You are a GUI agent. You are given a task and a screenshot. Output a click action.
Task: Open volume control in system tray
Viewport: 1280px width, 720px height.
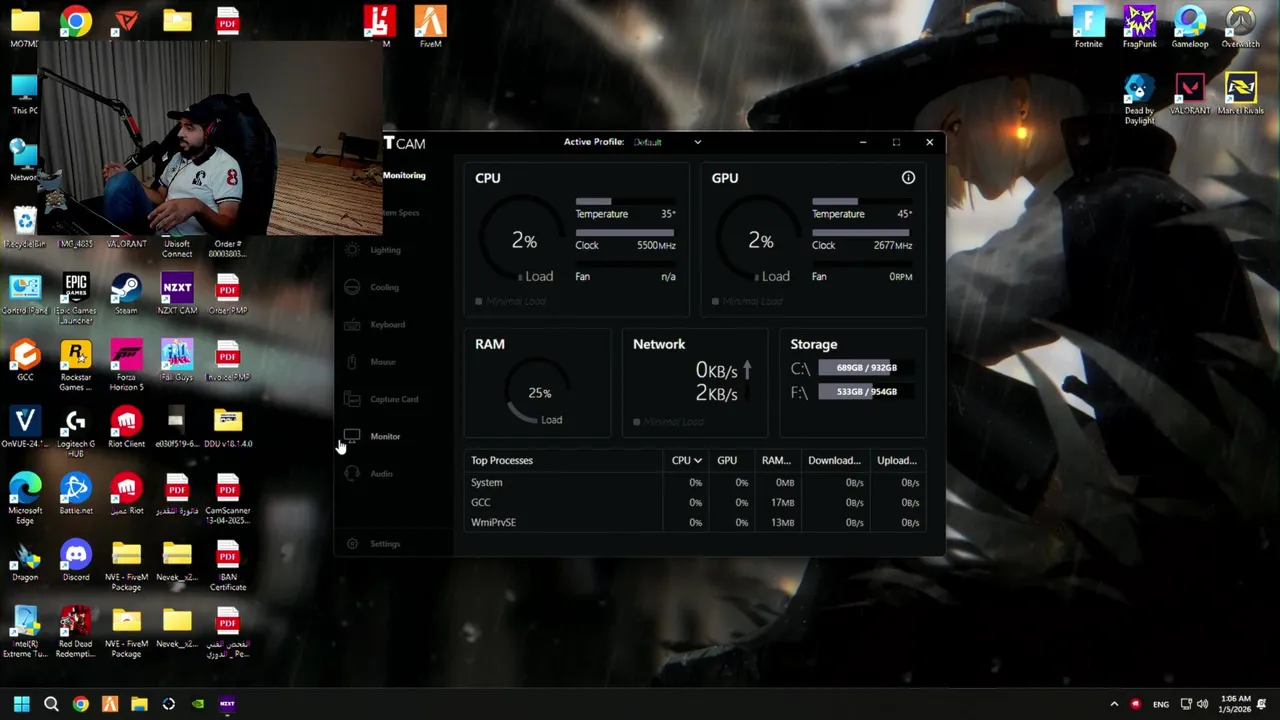1202,704
